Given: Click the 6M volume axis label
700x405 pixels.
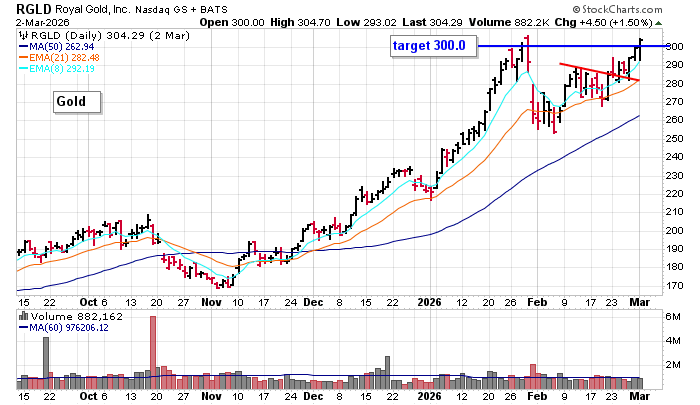Looking at the screenshot, I should 674,318.
